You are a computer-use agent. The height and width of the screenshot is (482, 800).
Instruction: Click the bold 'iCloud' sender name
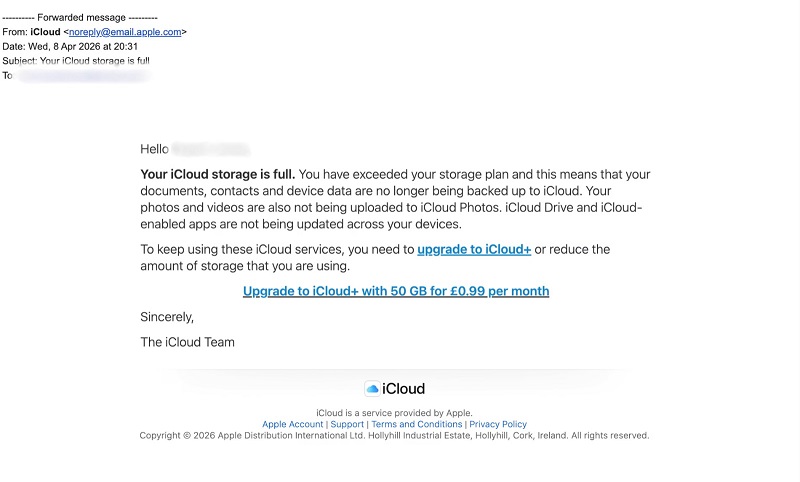point(45,32)
